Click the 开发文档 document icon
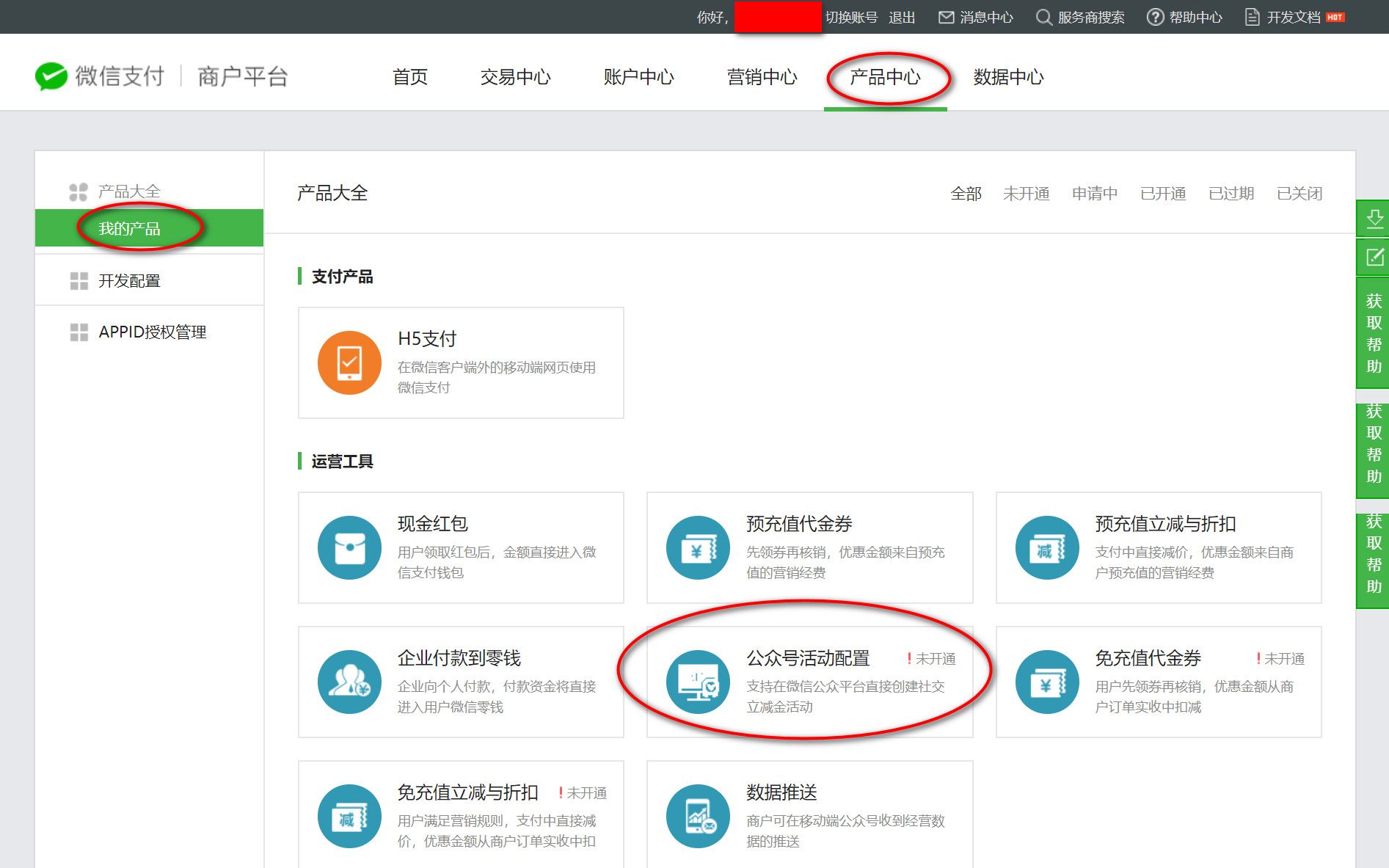This screenshot has width=1389, height=868. point(1252,17)
